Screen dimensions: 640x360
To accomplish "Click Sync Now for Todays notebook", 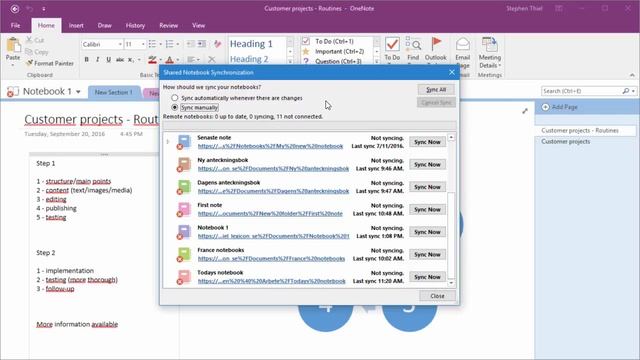I will click(427, 277).
